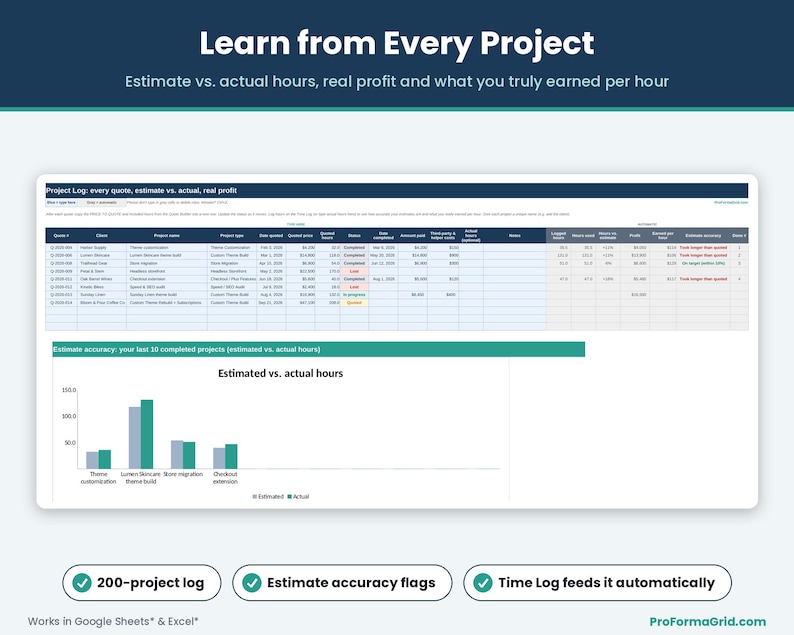Click the Project Log title bar
This screenshot has height=635, width=794.
(396, 190)
